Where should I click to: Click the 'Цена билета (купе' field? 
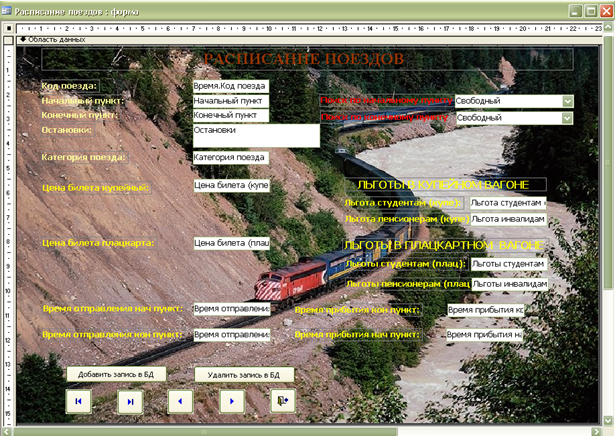230,185
